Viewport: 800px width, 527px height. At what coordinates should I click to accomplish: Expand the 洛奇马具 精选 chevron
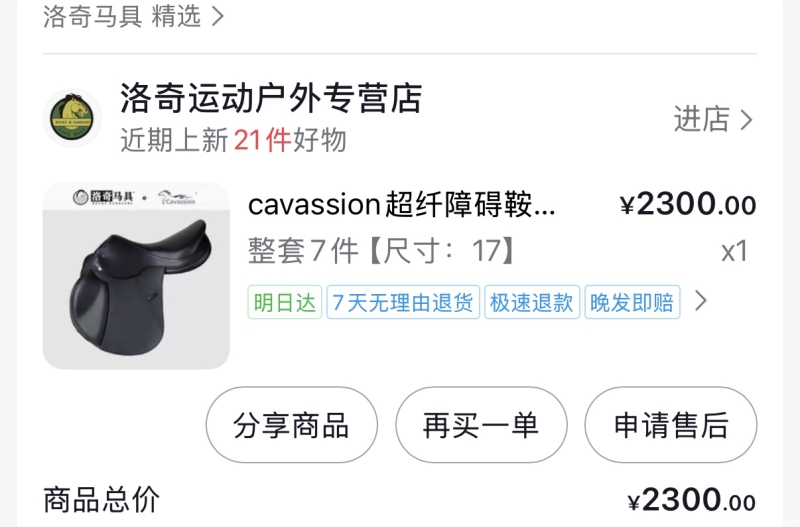click(218, 16)
